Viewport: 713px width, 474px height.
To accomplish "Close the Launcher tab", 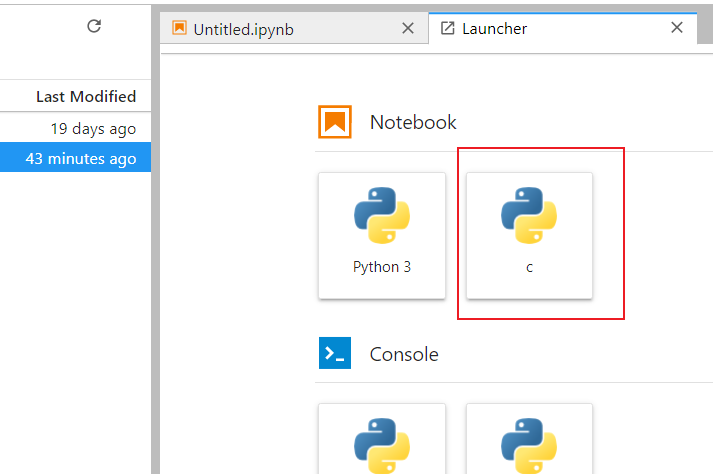I will click(x=677, y=28).
